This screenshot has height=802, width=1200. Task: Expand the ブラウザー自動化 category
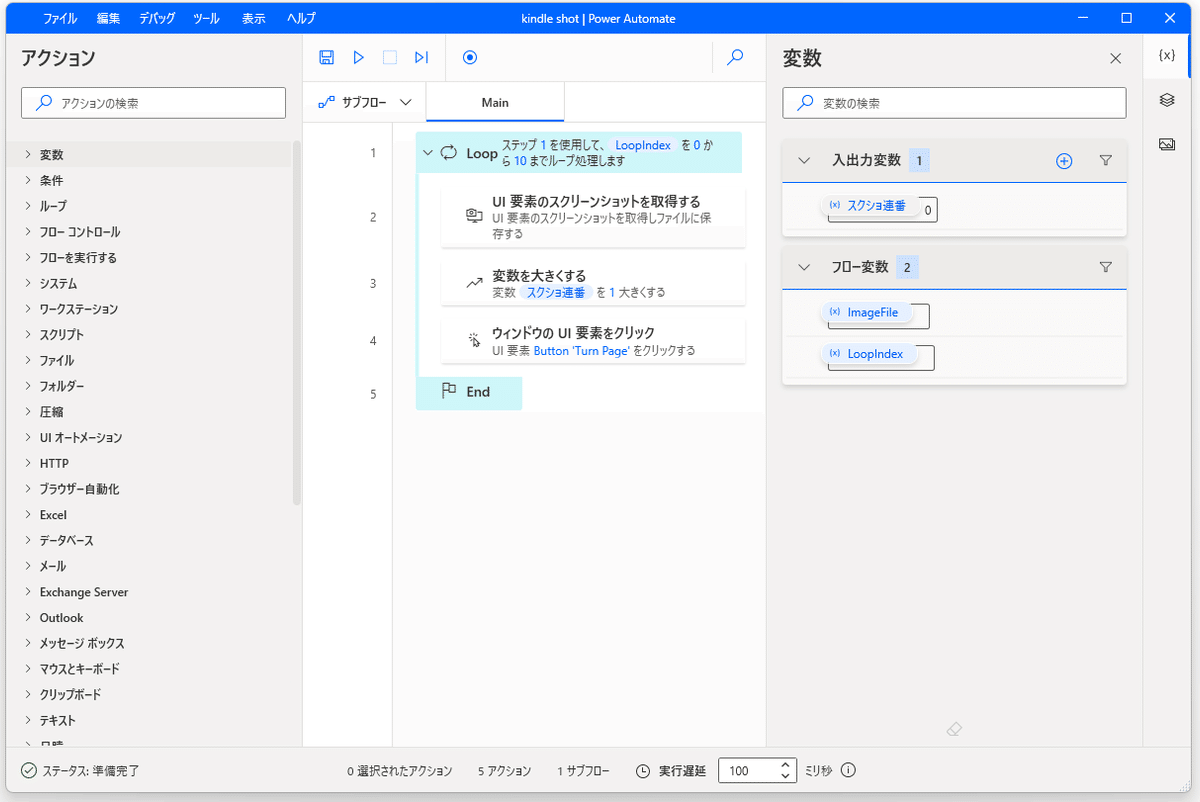[x=28, y=489]
